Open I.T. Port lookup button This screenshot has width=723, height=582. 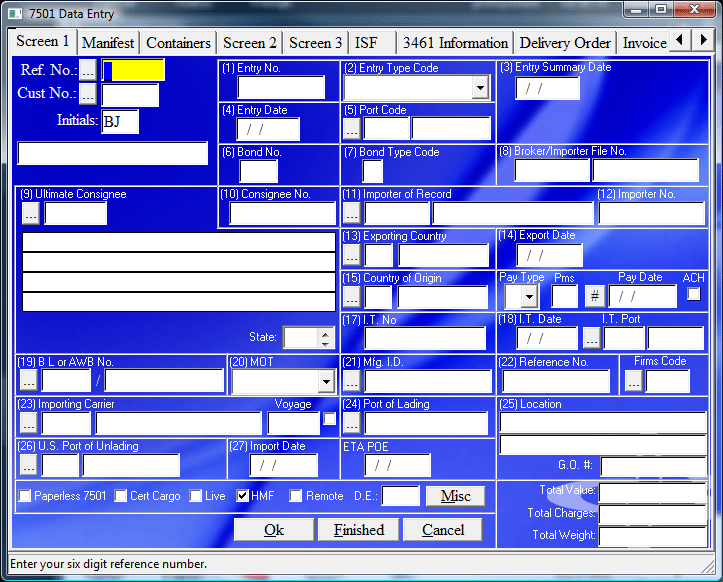(x=592, y=338)
